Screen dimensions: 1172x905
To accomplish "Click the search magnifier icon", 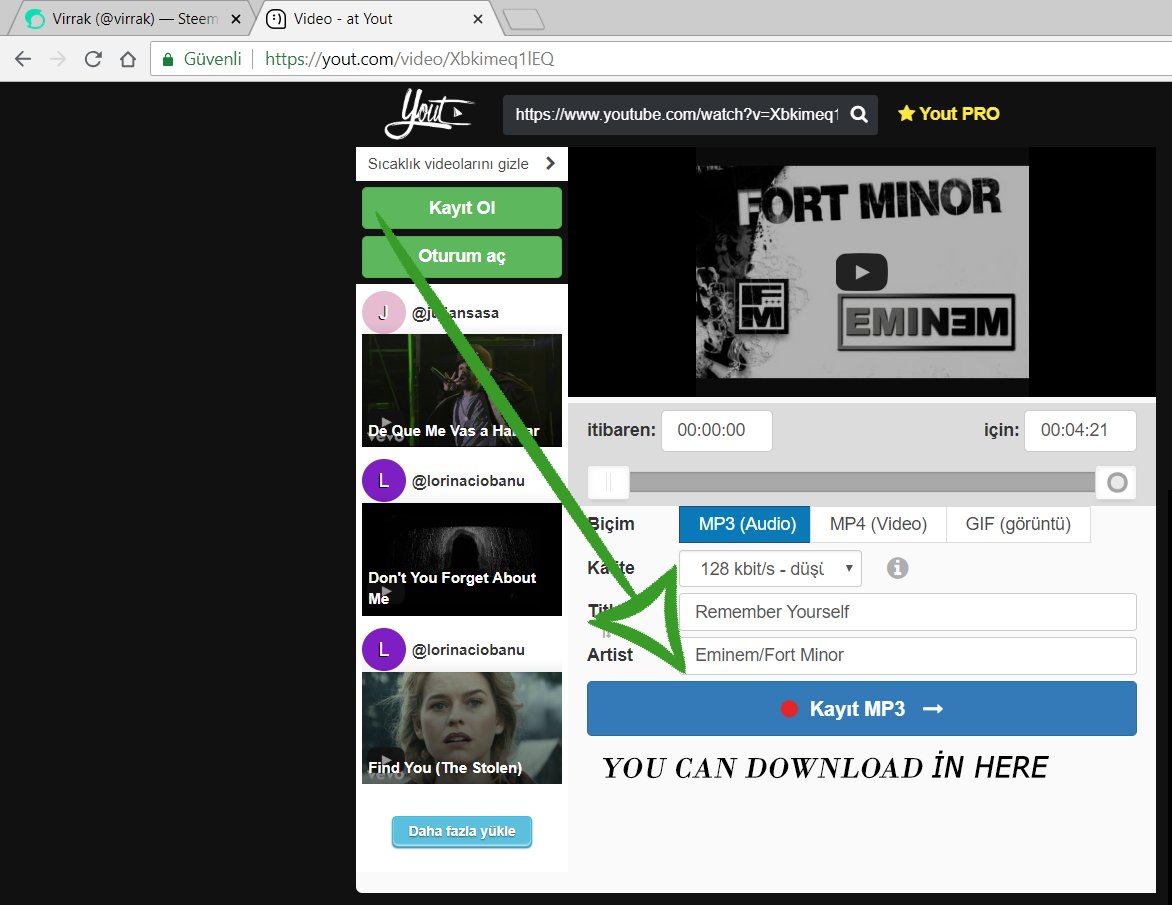I will tap(860, 114).
